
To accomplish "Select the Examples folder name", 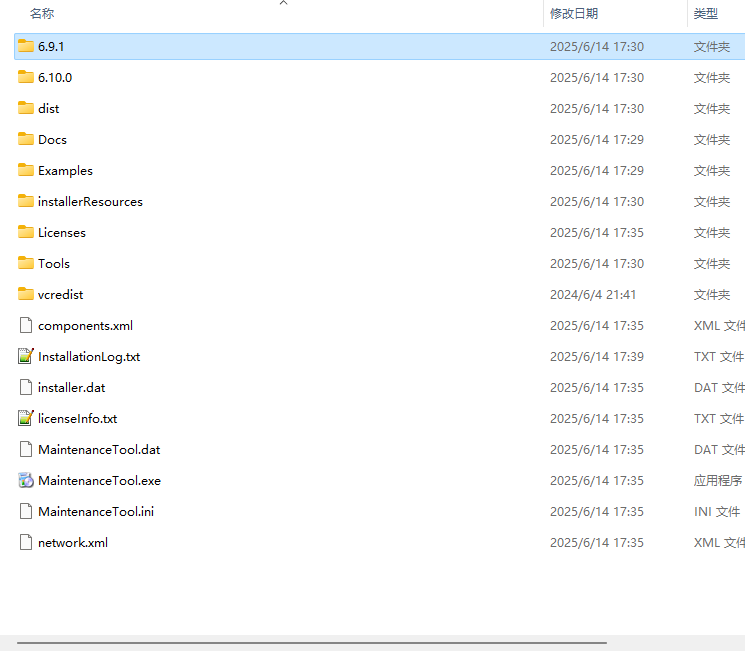I will click(66, 171).
